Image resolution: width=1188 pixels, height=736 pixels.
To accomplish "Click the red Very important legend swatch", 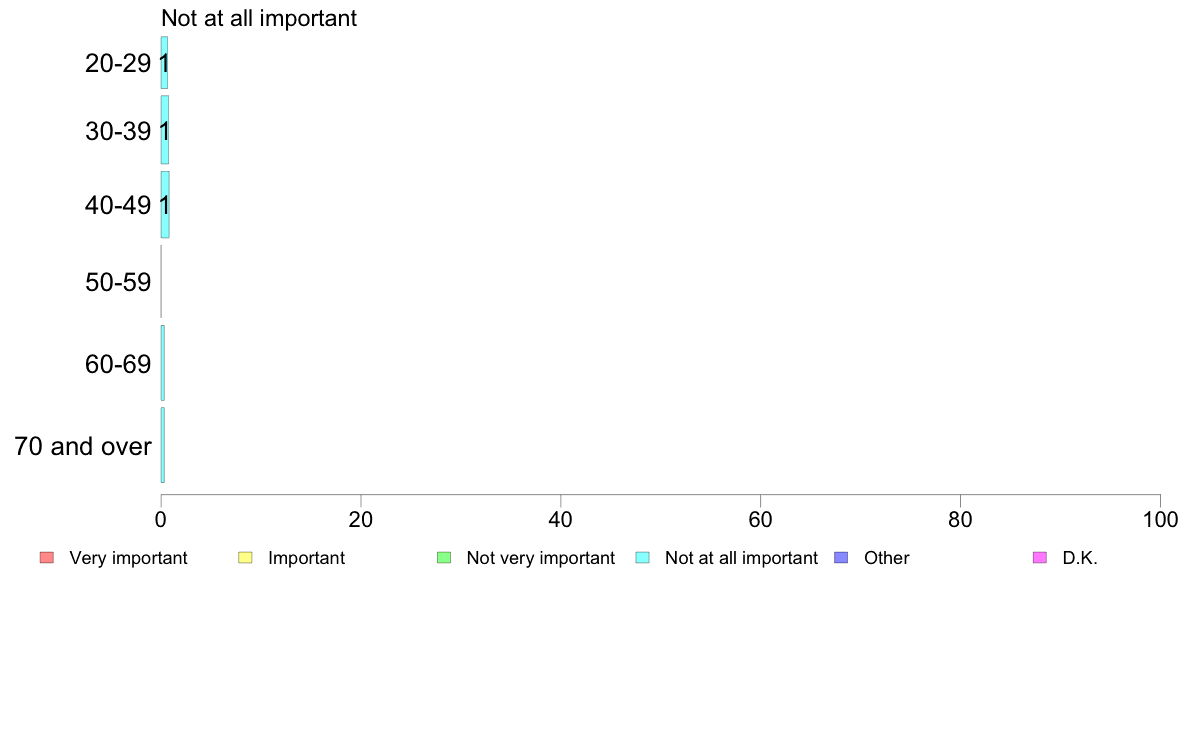I will pyautogui.click(x=47, y=558).
